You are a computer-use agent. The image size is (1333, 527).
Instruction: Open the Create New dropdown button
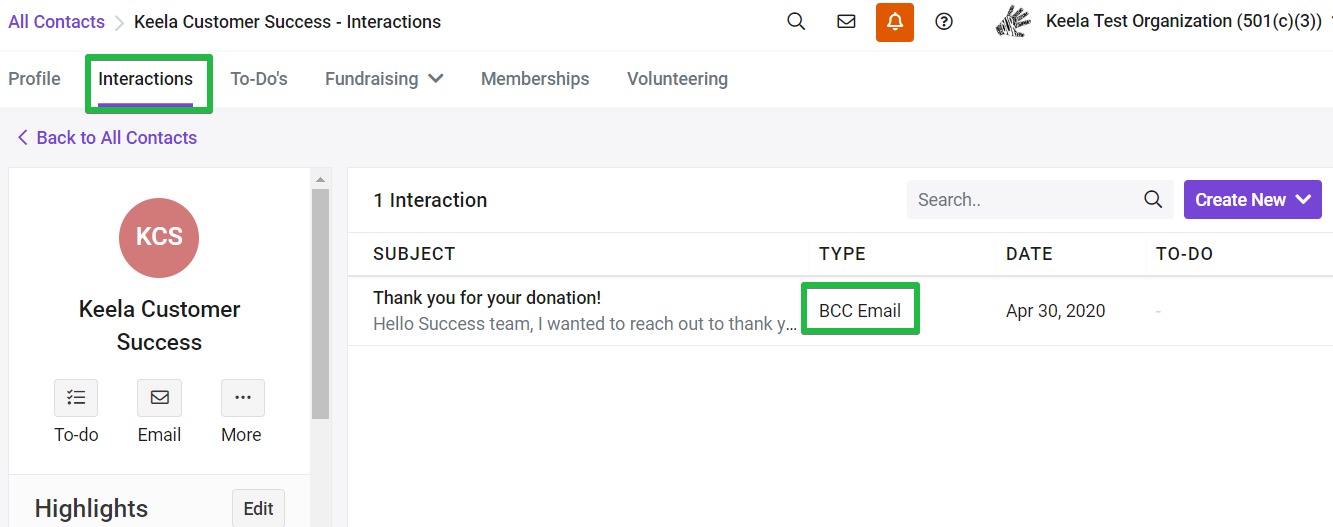tap(1253, 199)
